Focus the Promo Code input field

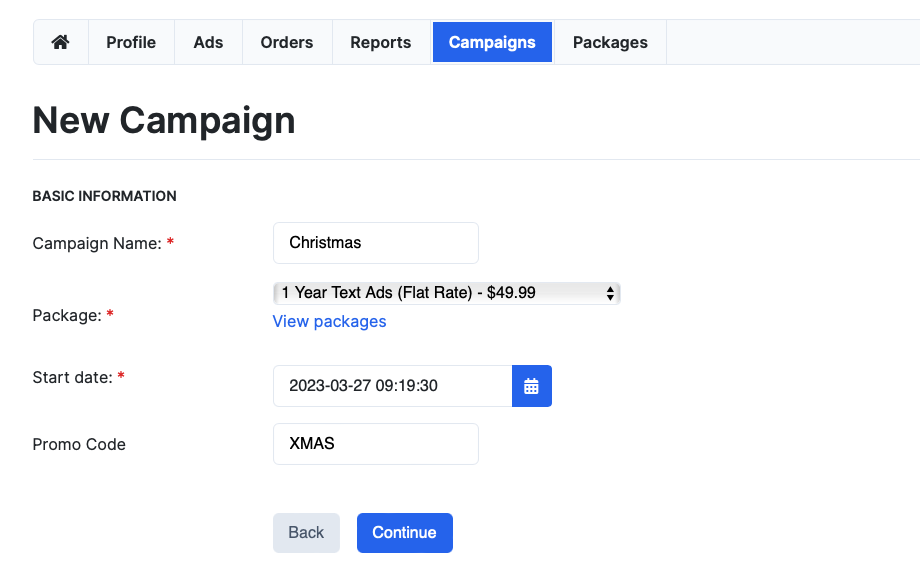pyautogui.click(x=376, y=444)
